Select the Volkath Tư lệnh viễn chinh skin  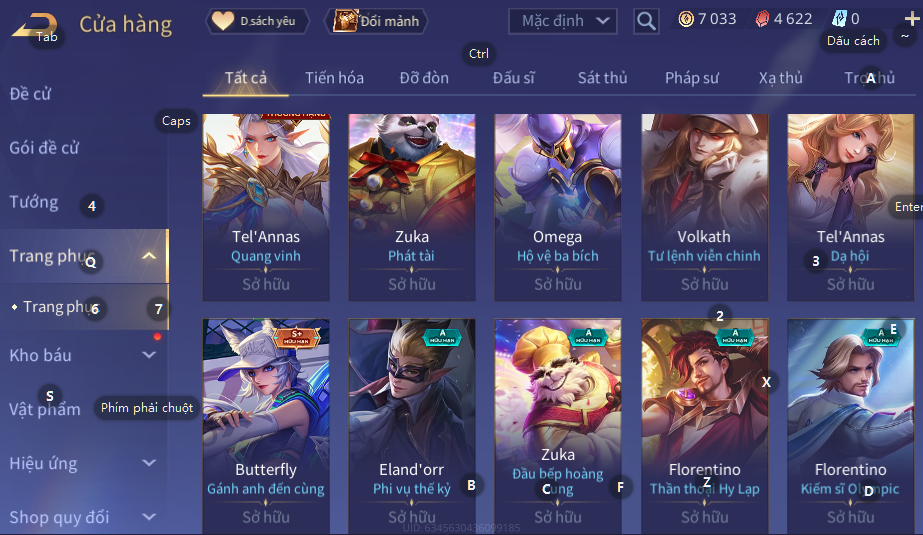pos(704,207)
